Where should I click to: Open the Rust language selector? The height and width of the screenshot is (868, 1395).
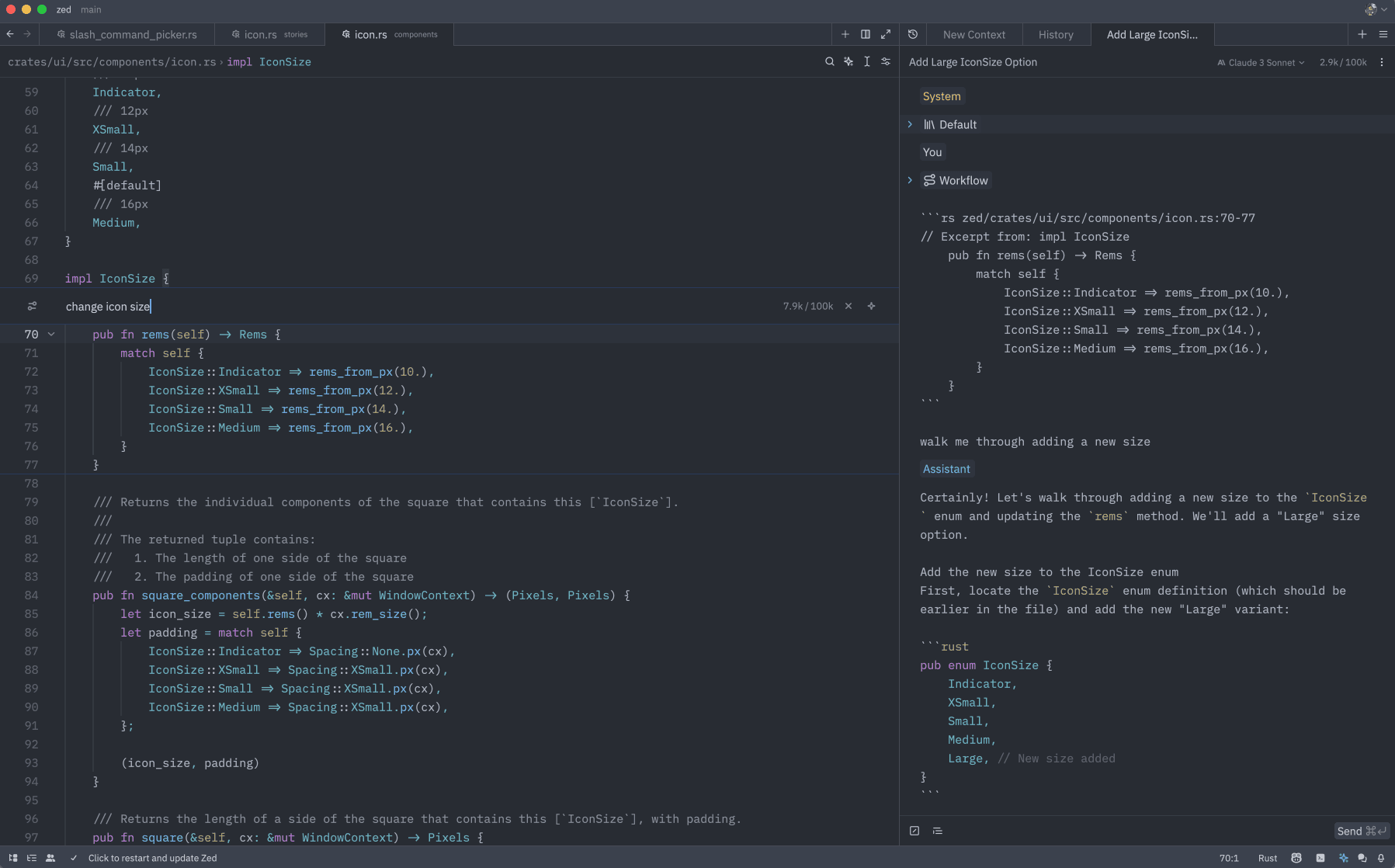tap(1268, 858)
